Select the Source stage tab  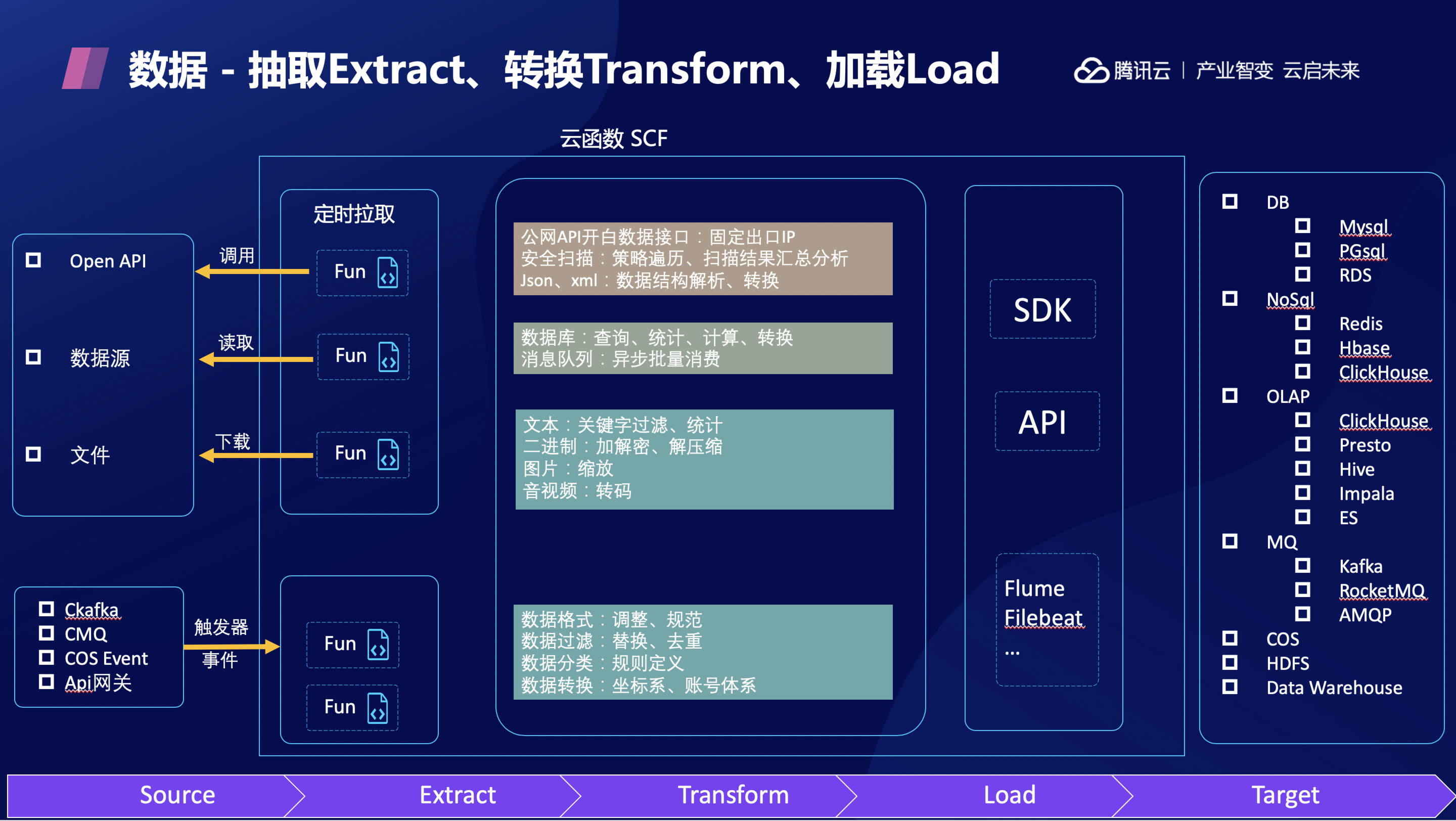pos(177,795)
